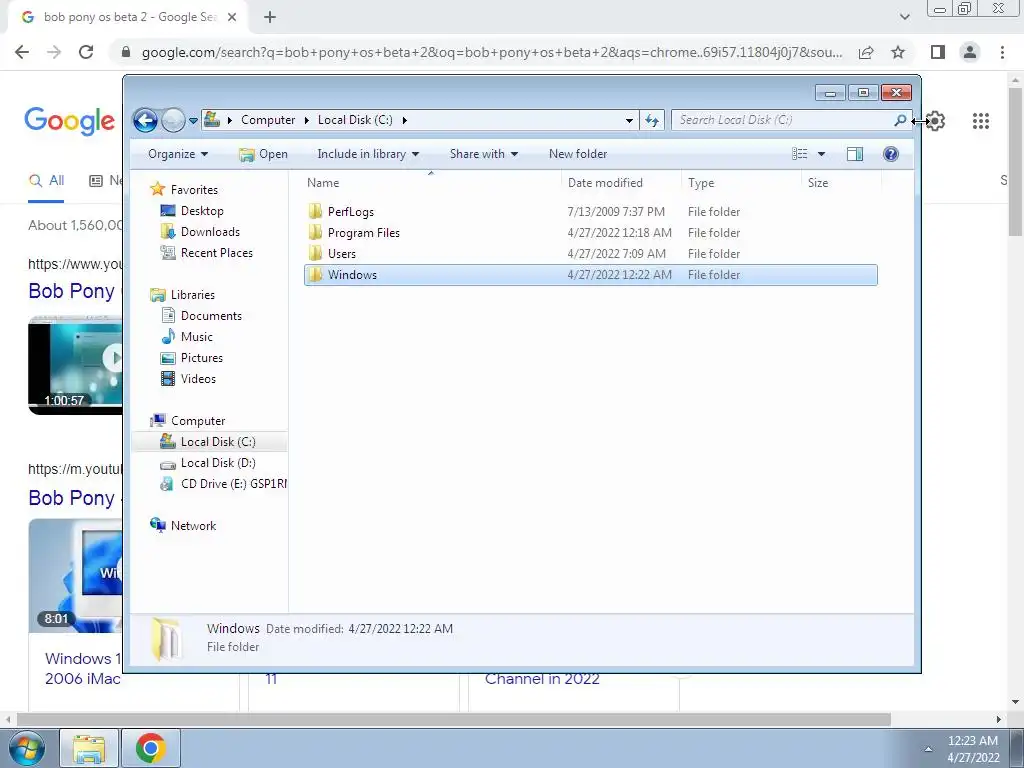
Task: Open the Google apps grid
Action: tap(980, 121)
